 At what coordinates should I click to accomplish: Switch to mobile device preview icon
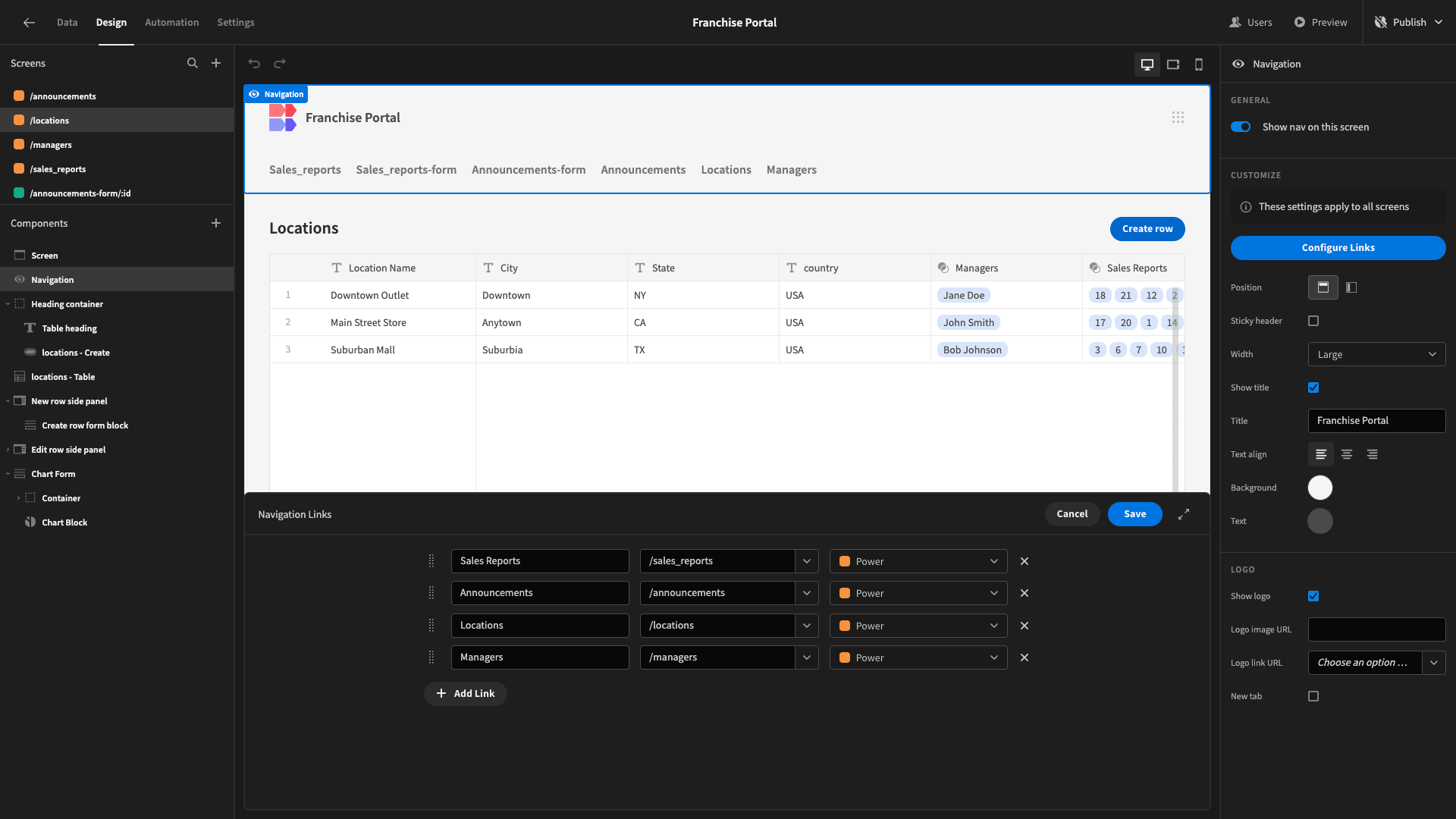1199,64
